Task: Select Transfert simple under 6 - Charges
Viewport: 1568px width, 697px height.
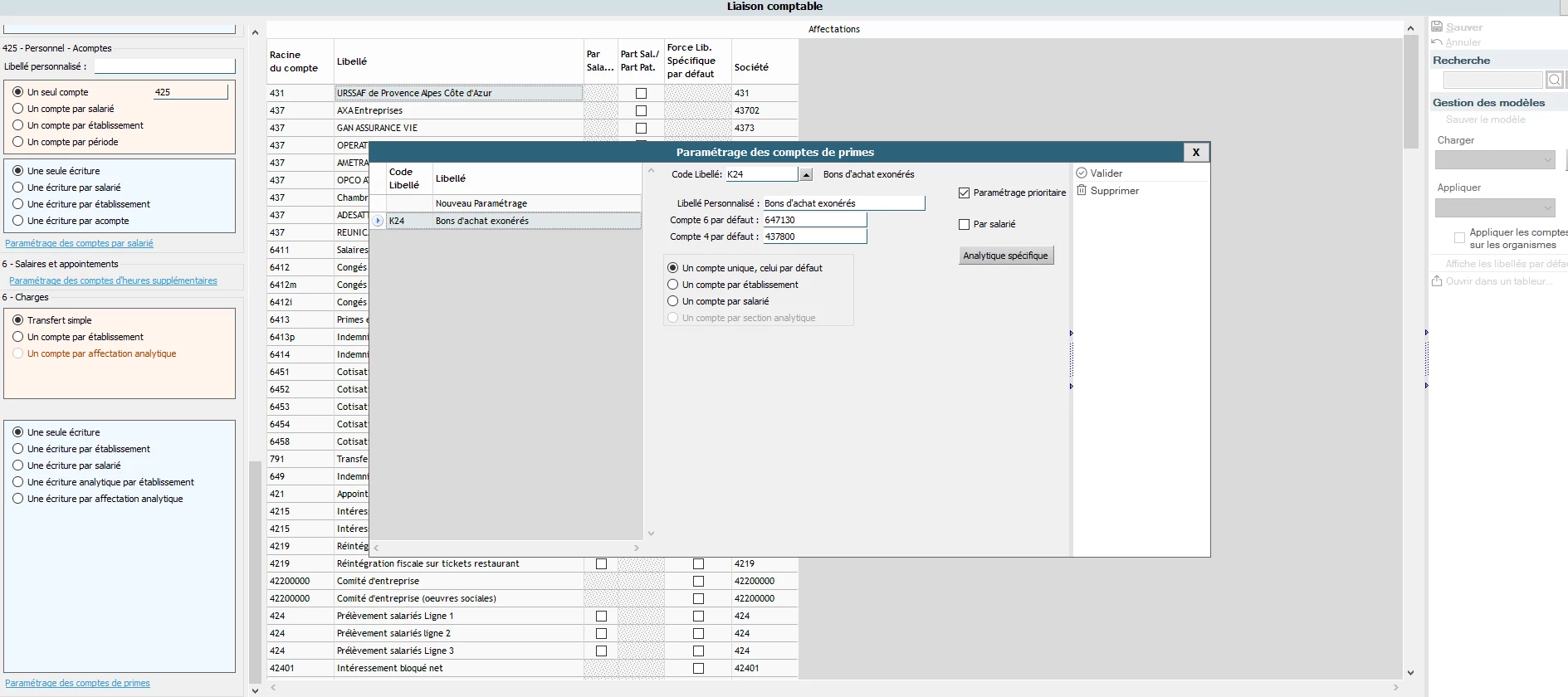Action: tap(17, 320)
